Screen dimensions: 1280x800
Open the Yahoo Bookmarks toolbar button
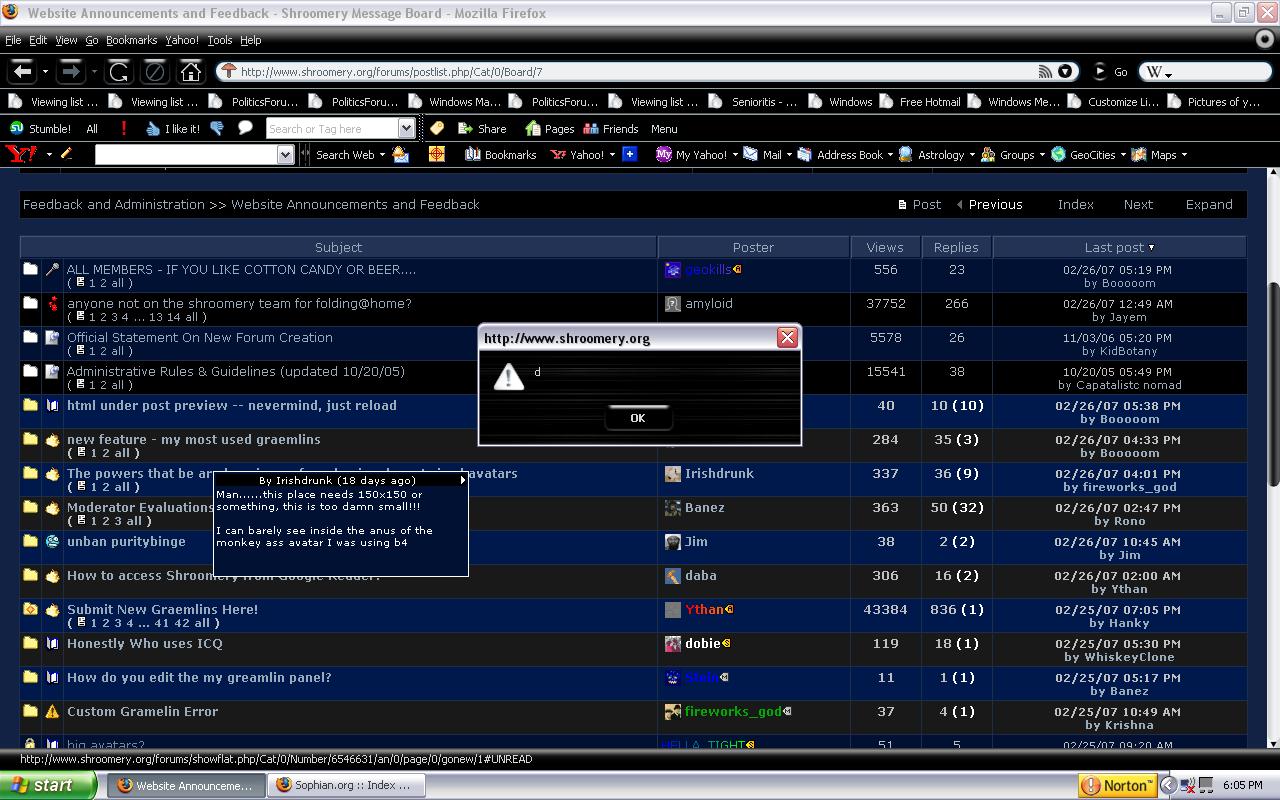tap(501, 155)
